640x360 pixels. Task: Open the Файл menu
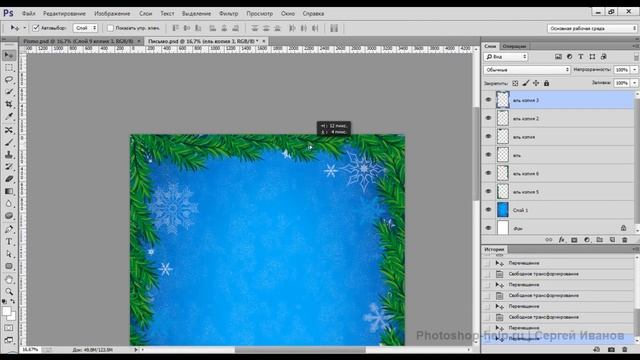[x=28, y=13]
